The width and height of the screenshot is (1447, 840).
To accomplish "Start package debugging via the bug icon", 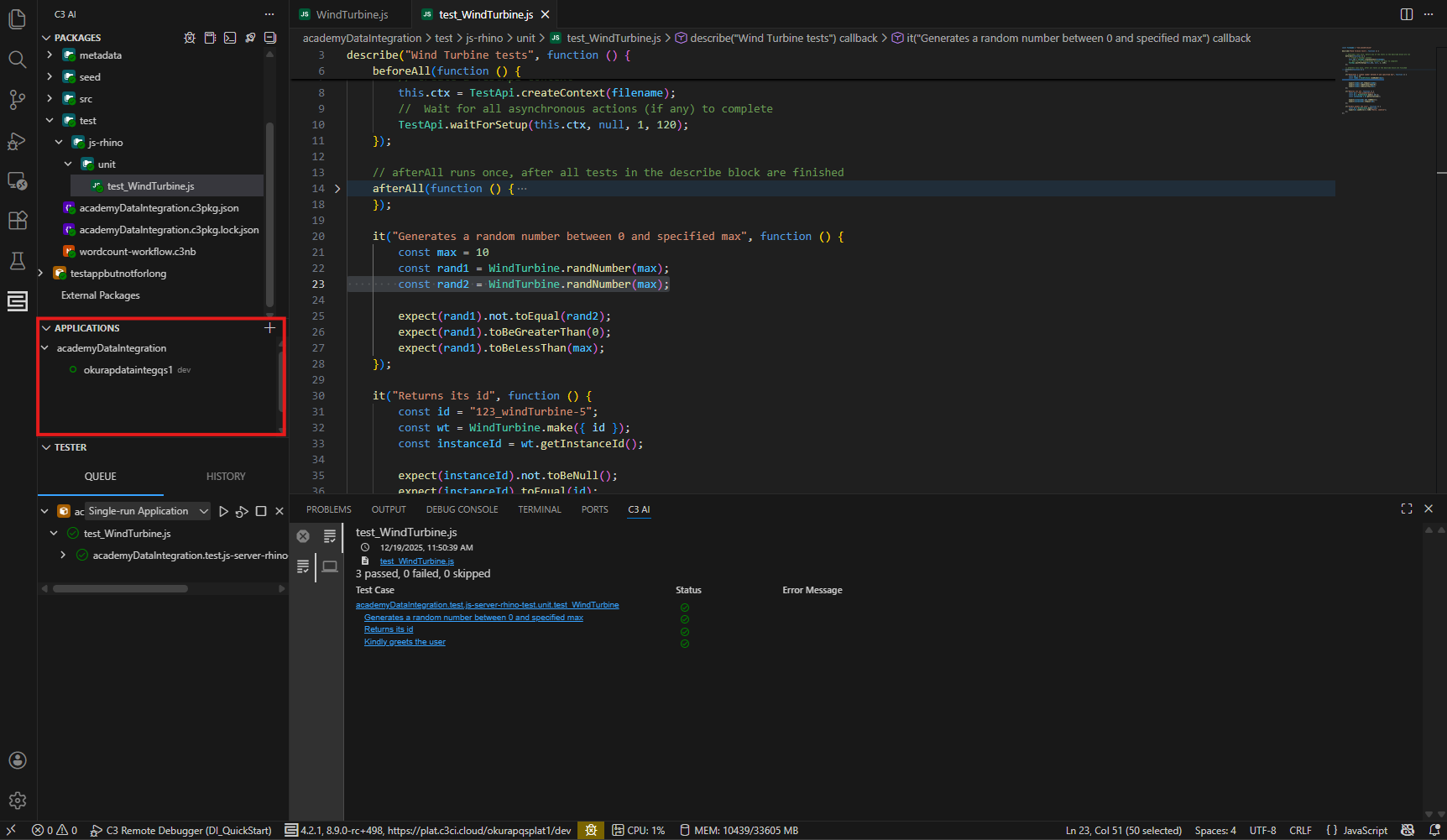I will [190, 37].
